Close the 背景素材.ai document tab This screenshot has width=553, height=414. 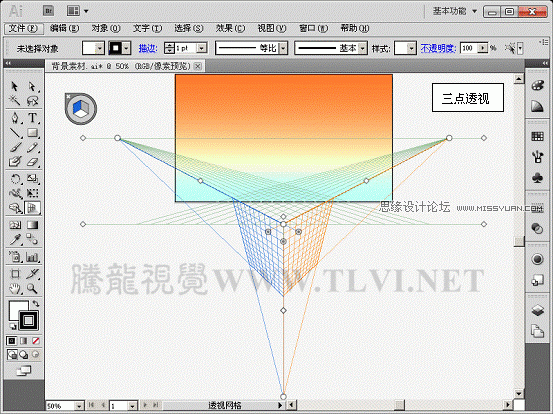[198, 66]
